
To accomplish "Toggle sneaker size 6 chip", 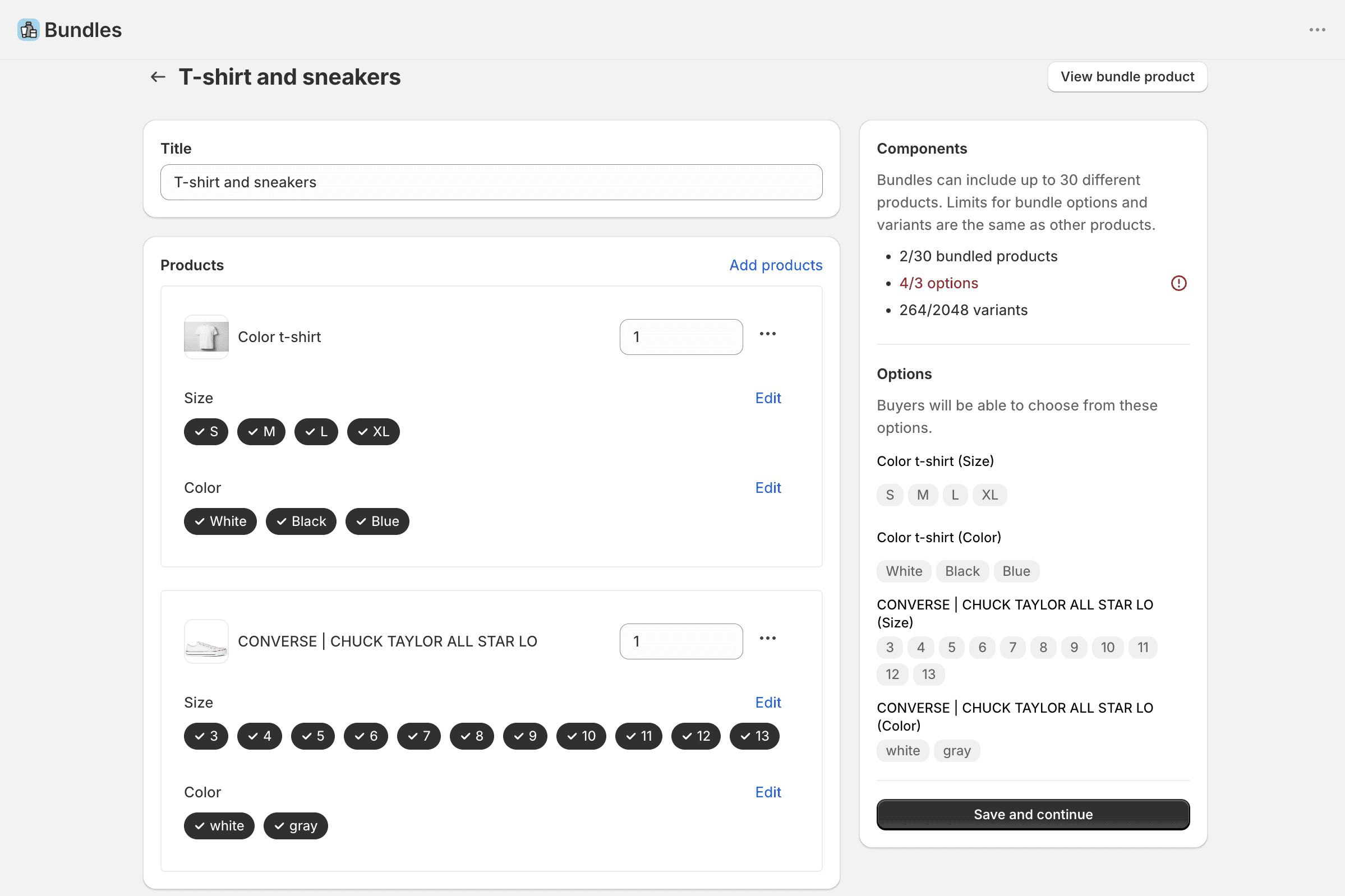I will tap(366, 736).
